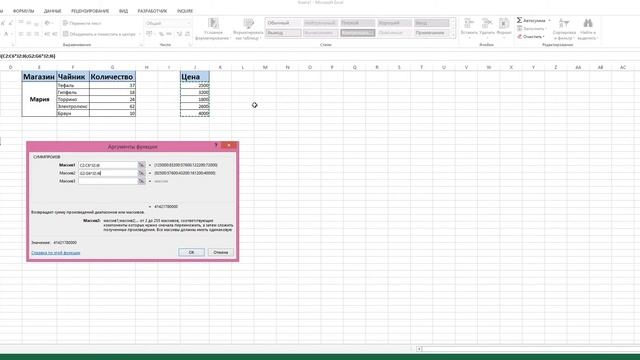This screenshot has height=360, width=640.
Task: Click the Sort & Filter icon
Action: coord(564,23)
